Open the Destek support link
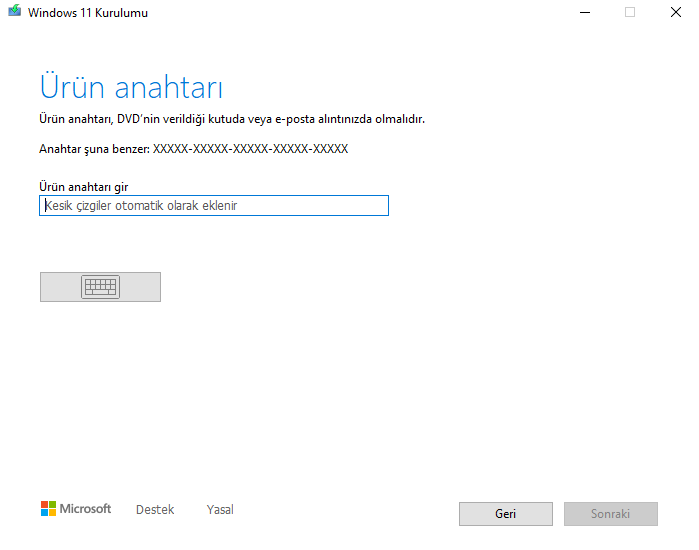Screen dimensions: 699x550 tap(155, 509)
